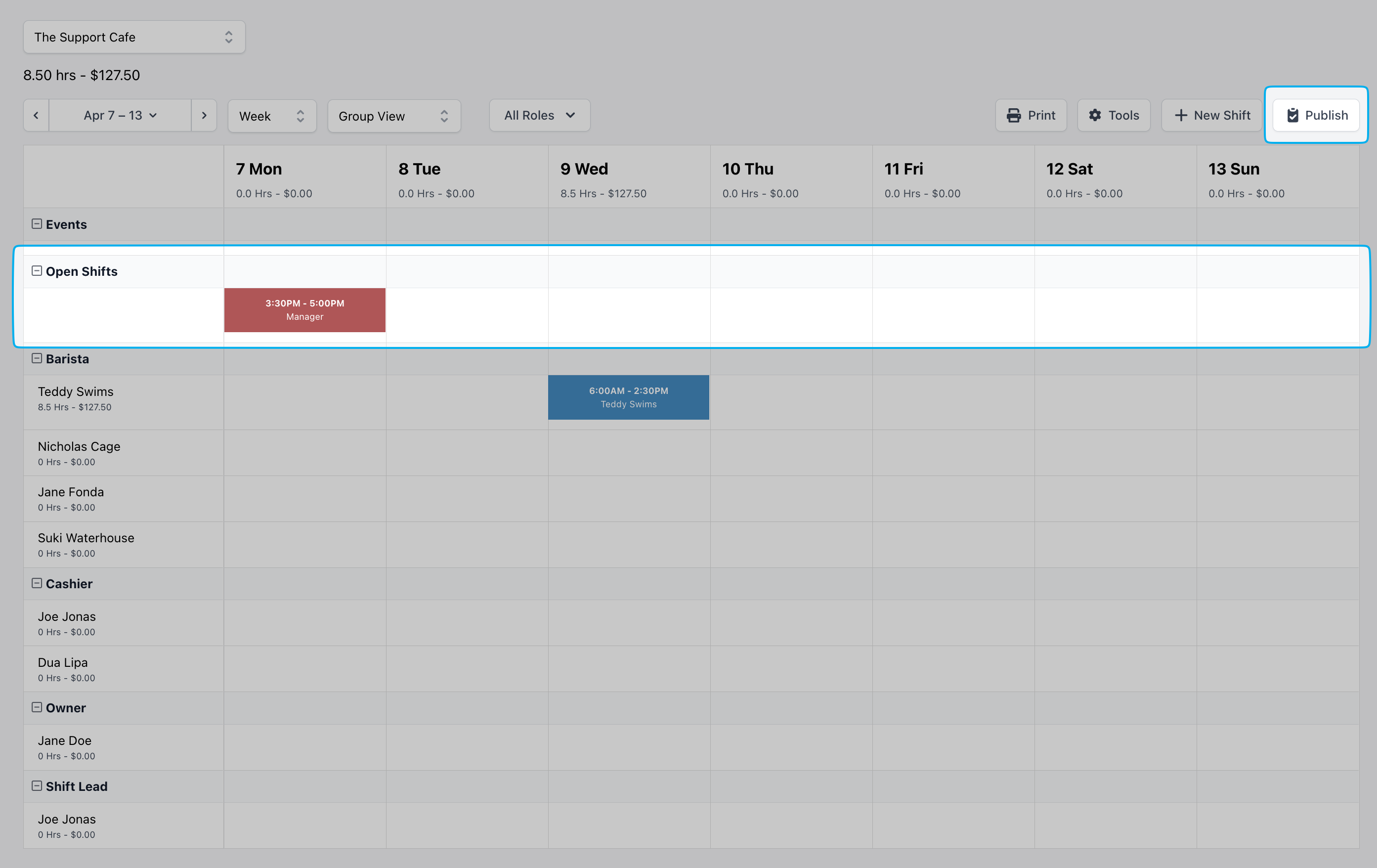
Task: Go to previous week with left arrow
Action: click(36, 116)
